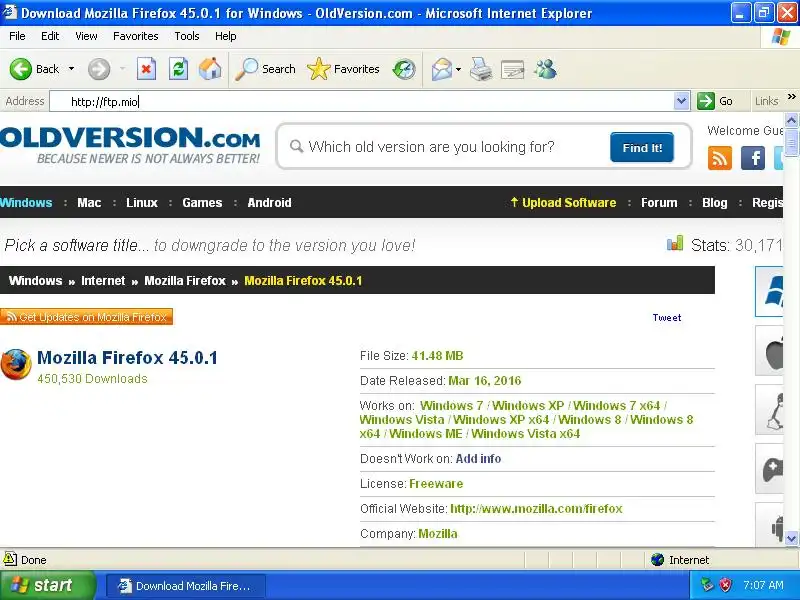Image resolution: width=800 pixels, height=600 pixels.
Task: Open the Favorites menu
Action: 136,36
